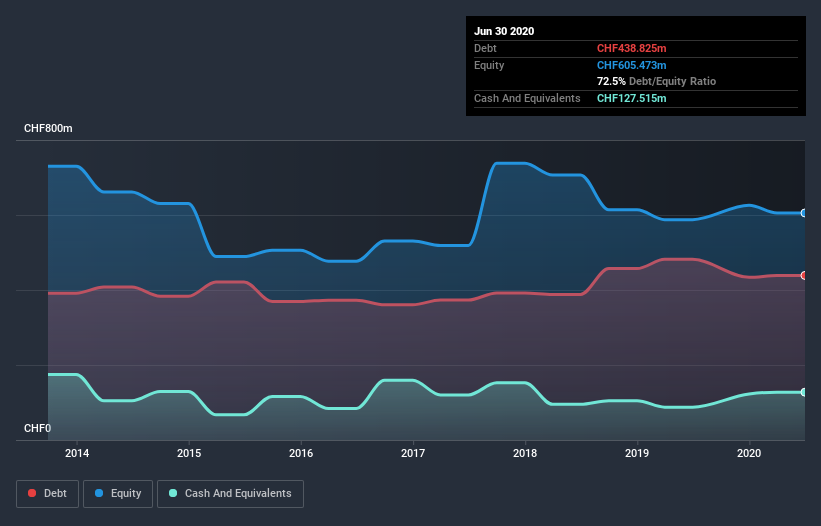Click the Debt row label in tooltip
This screenshot has height=526, width=821.
(485, 48)
